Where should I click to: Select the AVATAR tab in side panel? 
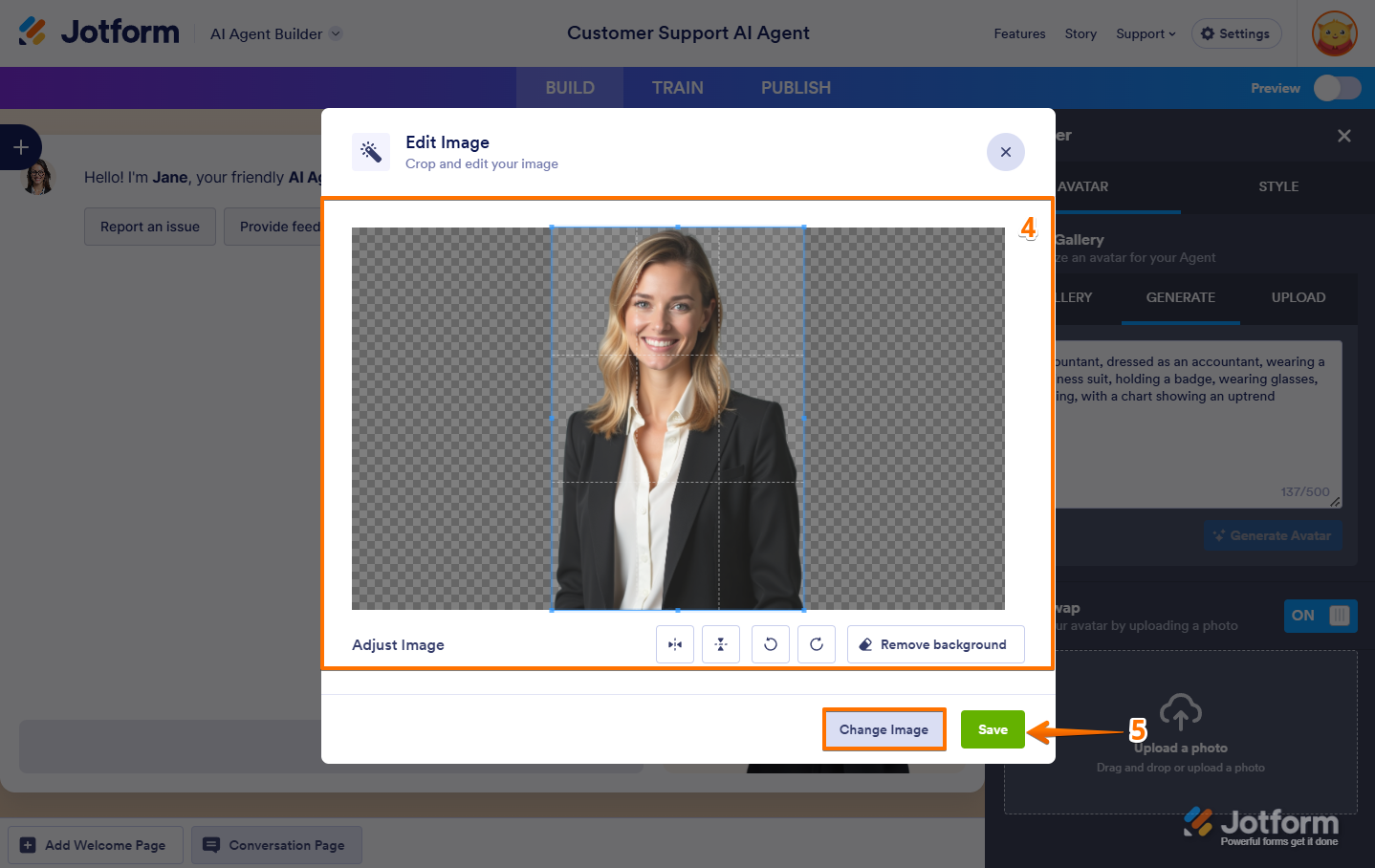pyautogui.click(x=1083, y=186)
